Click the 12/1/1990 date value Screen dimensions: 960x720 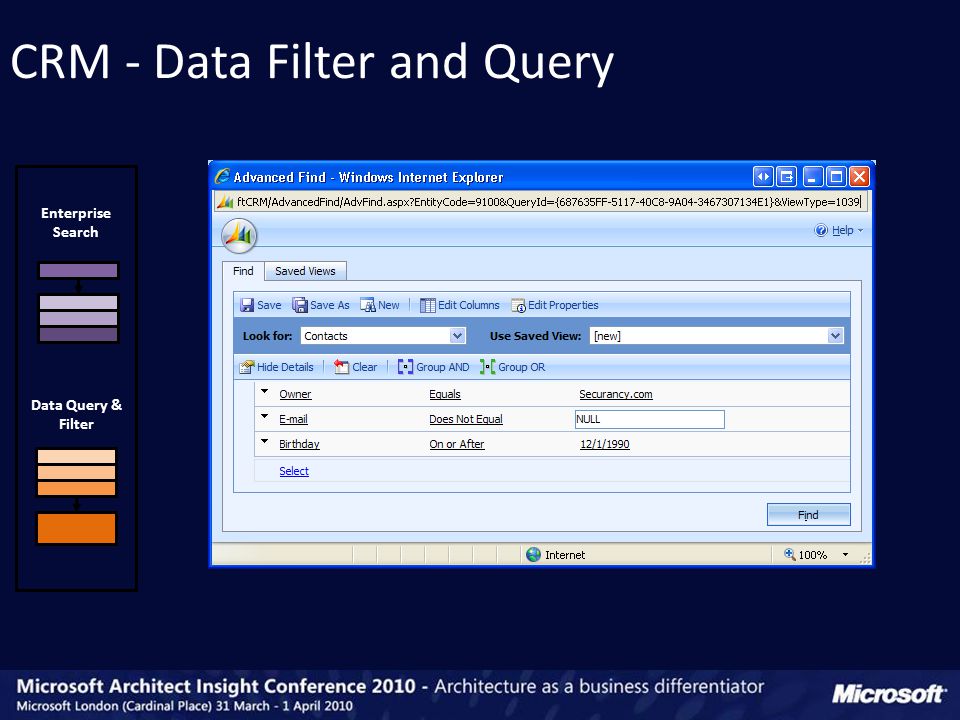click(x=605, y=444)
